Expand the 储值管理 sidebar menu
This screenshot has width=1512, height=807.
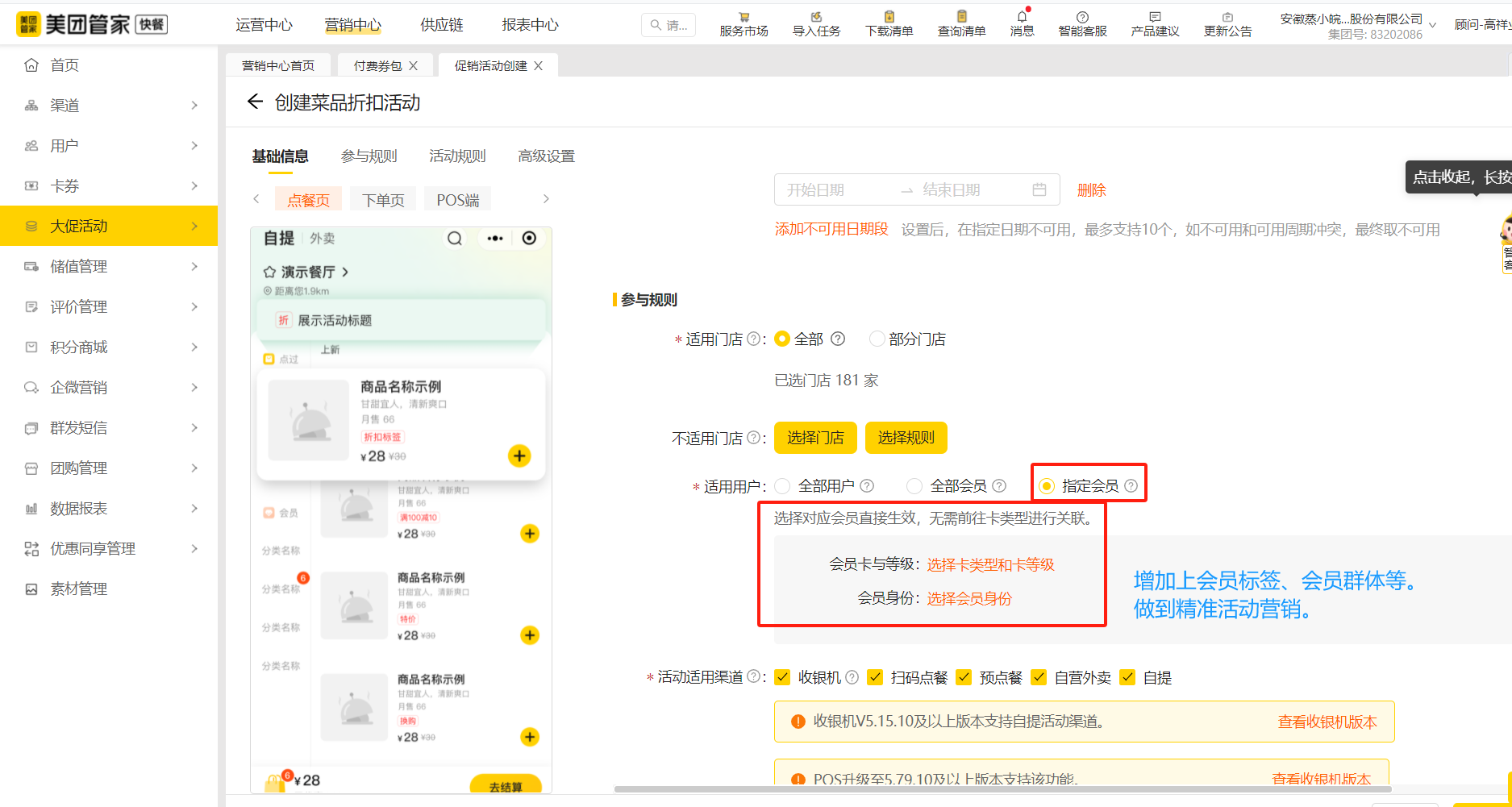pyautogui.click(x=109, y=266)
